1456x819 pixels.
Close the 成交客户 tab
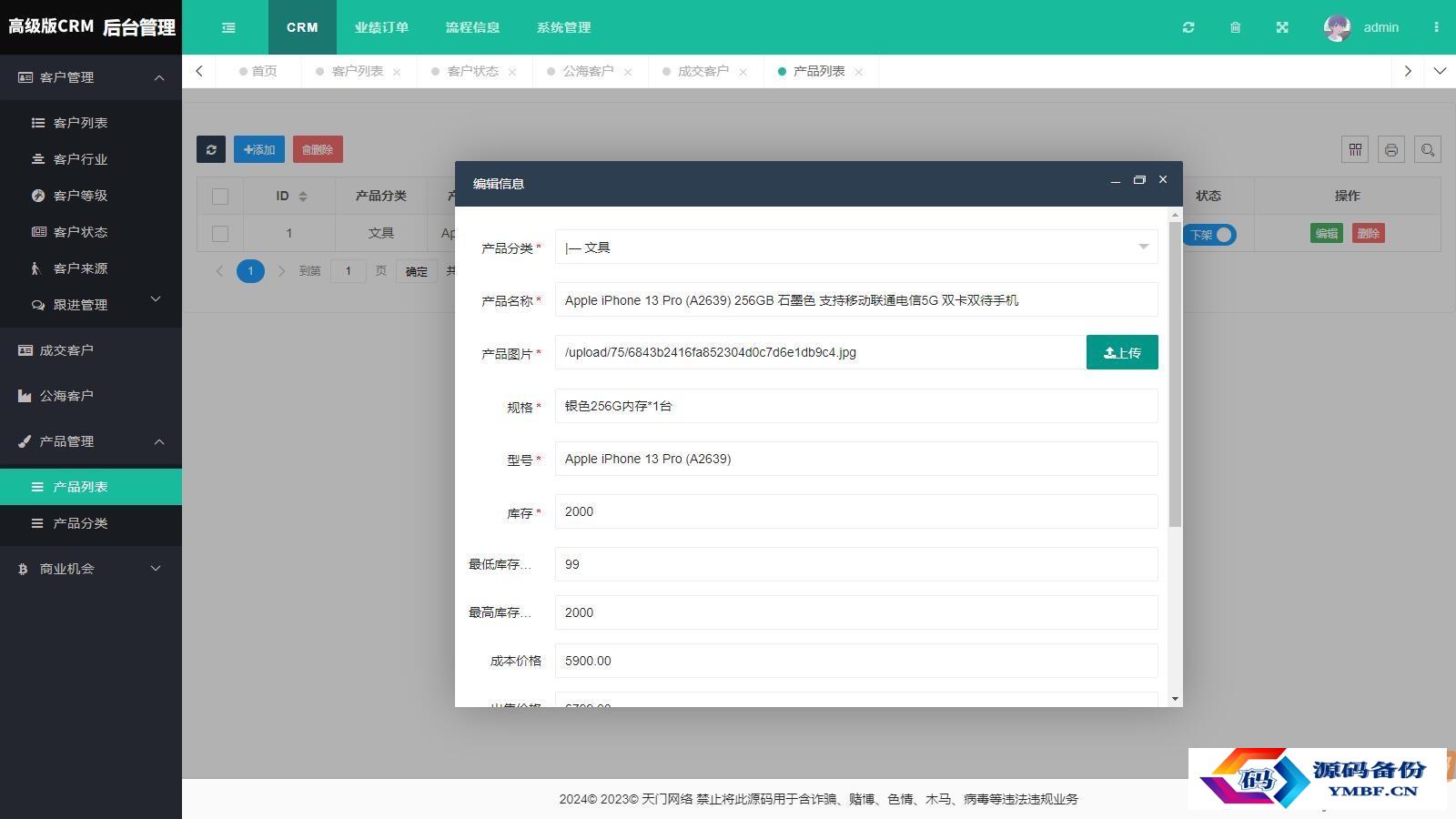click(x=743, y=72)
